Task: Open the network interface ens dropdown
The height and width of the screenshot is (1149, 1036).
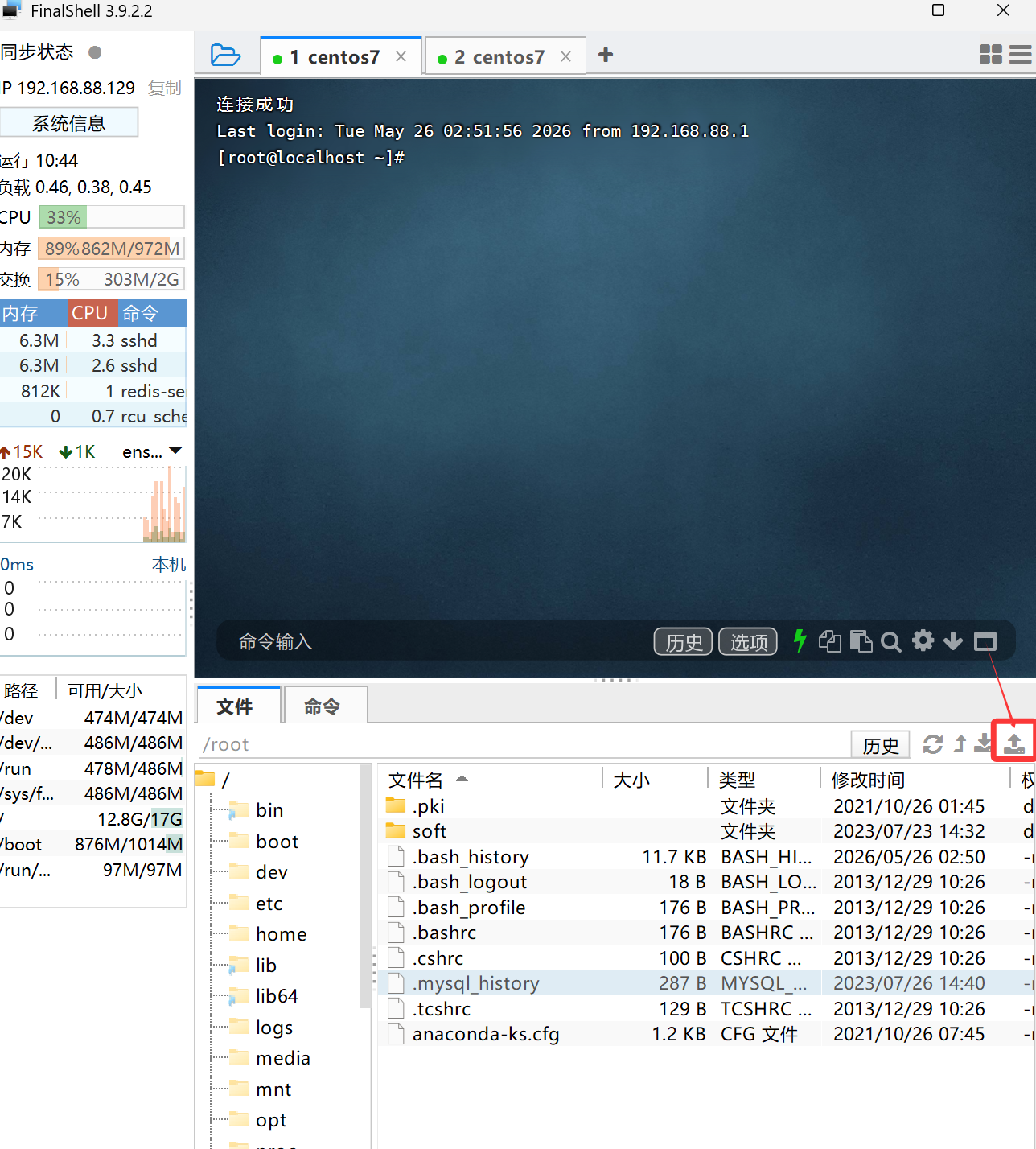Action: click(x=152, y=452)
